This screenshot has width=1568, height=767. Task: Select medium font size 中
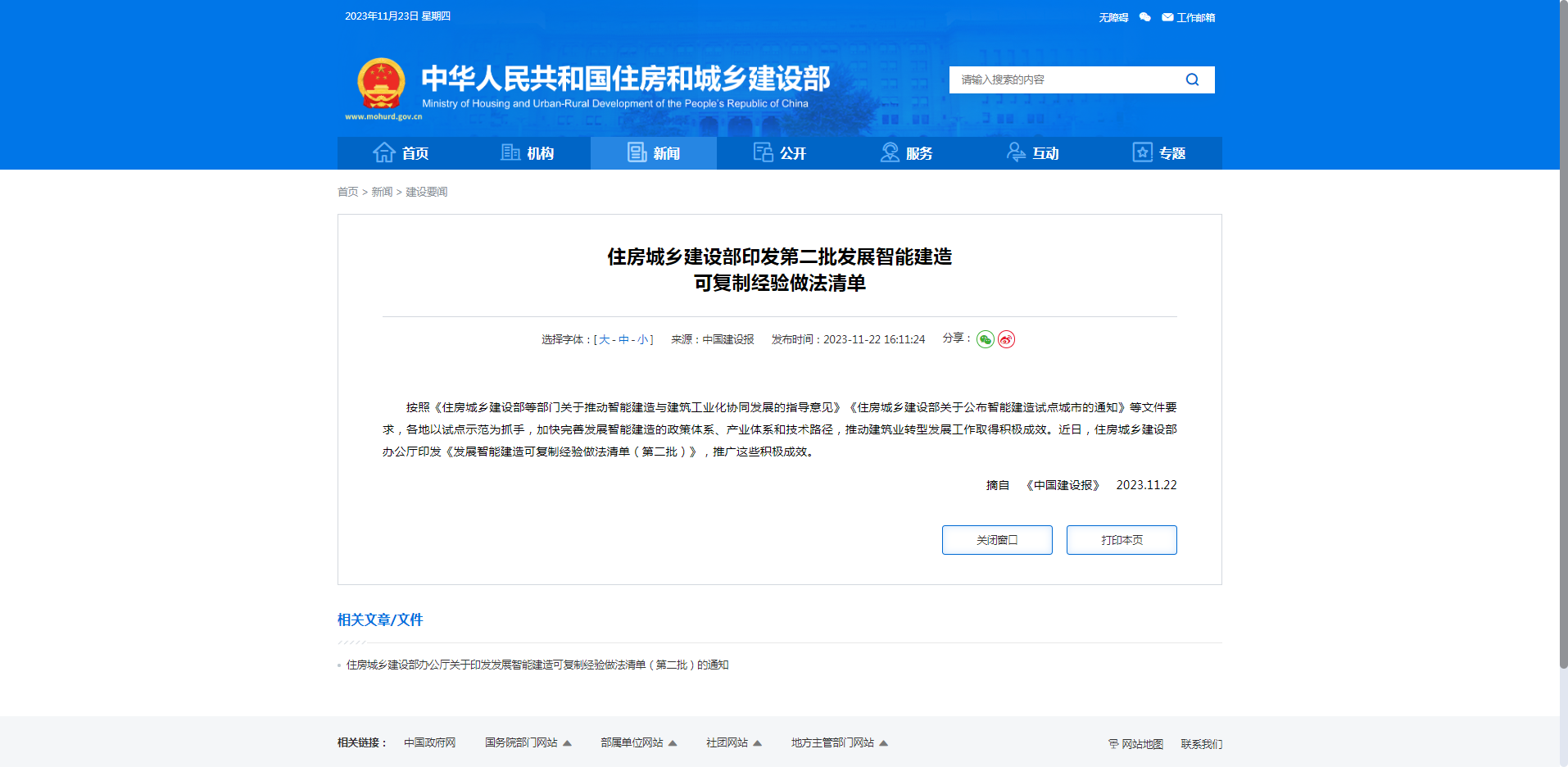point(624,339)
